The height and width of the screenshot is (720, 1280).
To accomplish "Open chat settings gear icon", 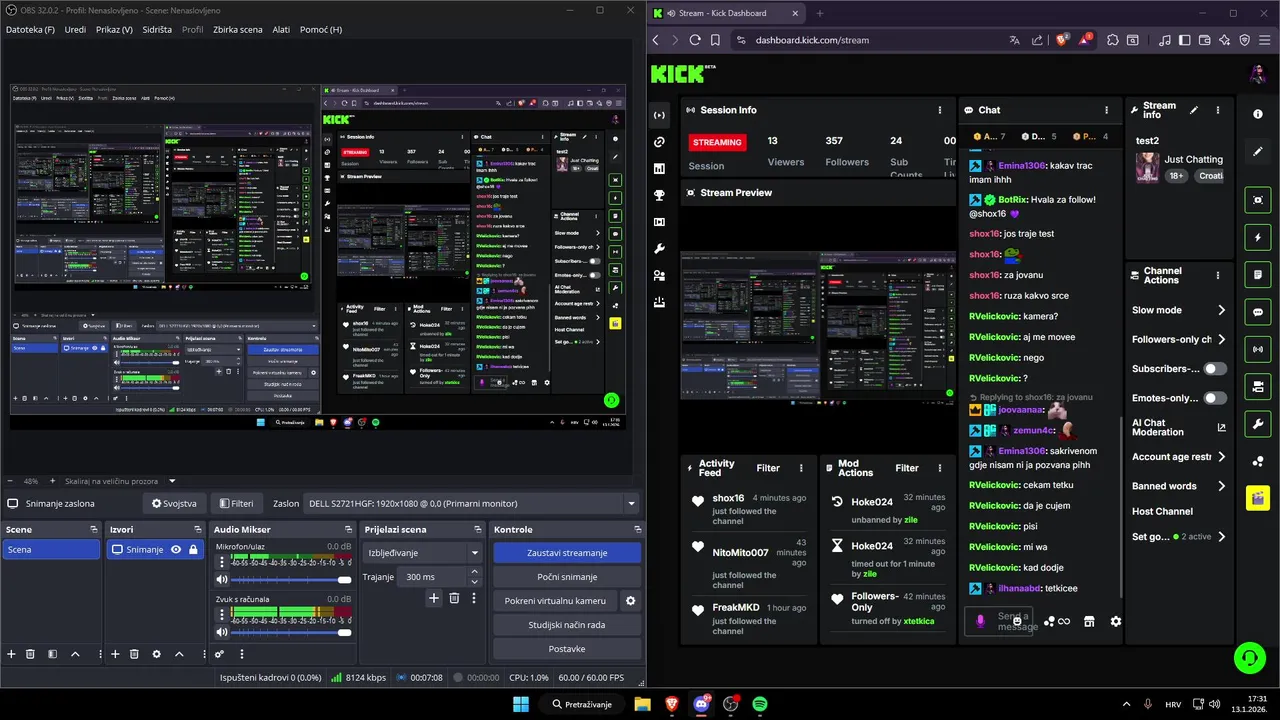I will pyautogui.click(x=1116, y=621).
